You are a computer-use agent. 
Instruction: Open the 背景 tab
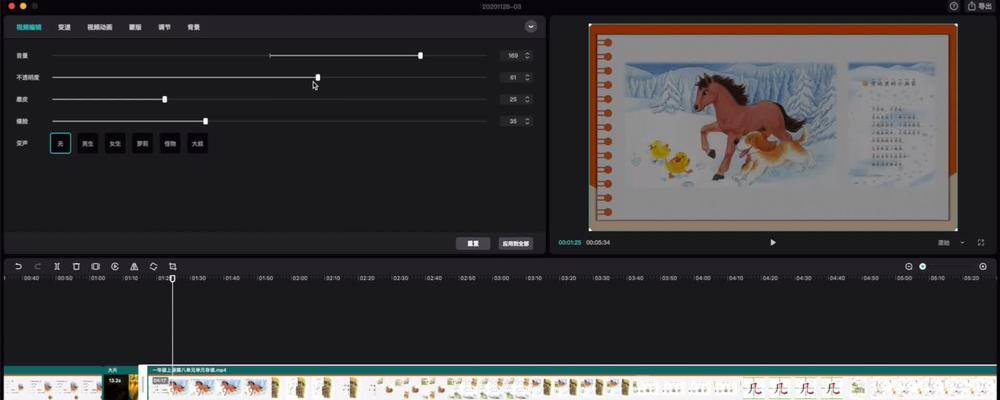tap(194, 27)
